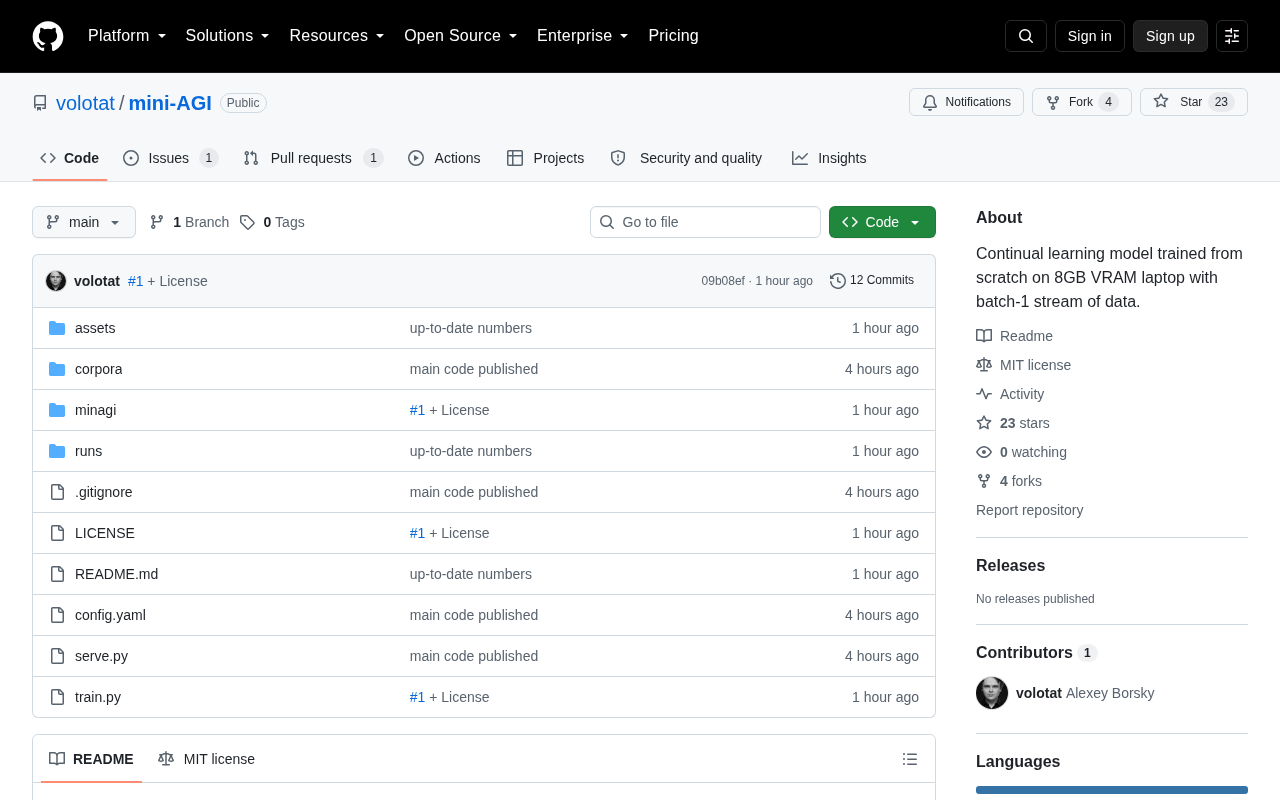Image resolution: width=1280 pixels, height=800 pixels.
Task: Click the eye icon beside watching
Action: (x=984, y=452)
